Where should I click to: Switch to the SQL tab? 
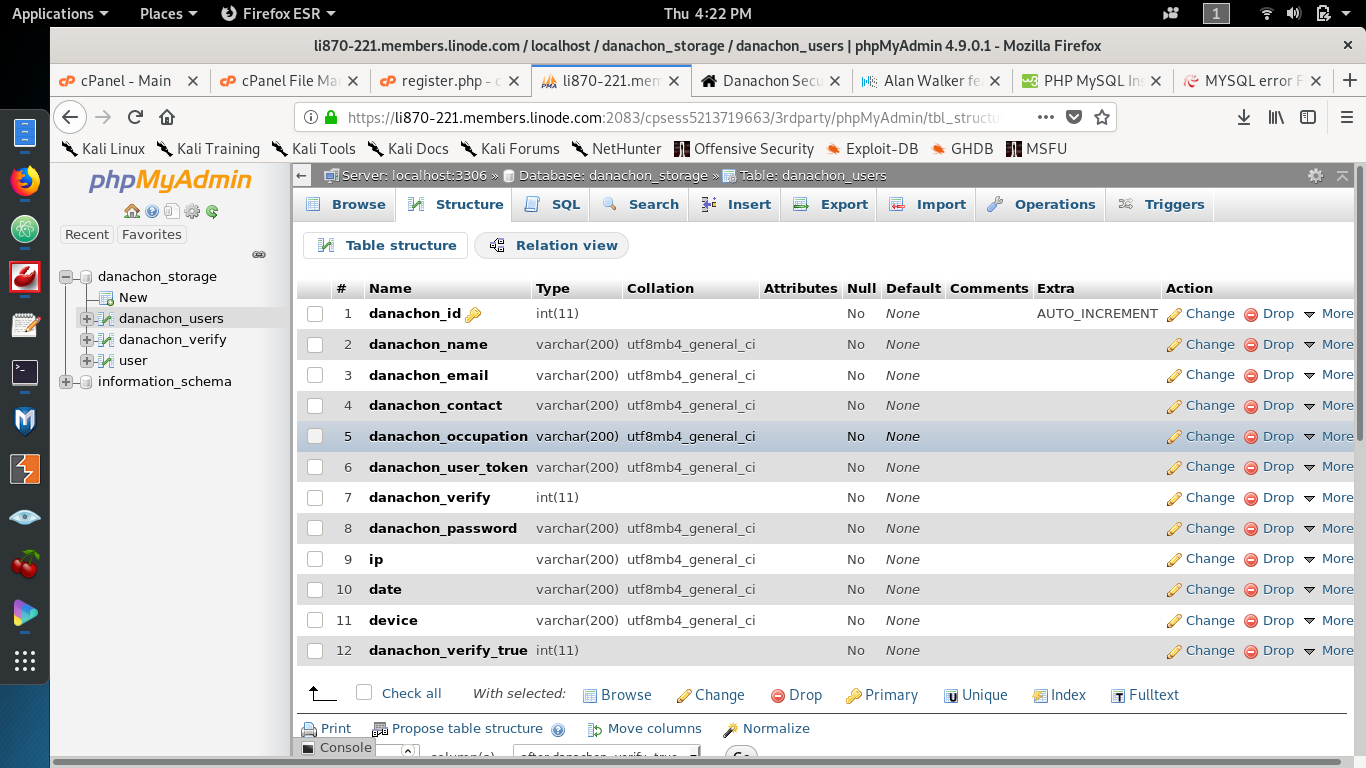point(552,204)
